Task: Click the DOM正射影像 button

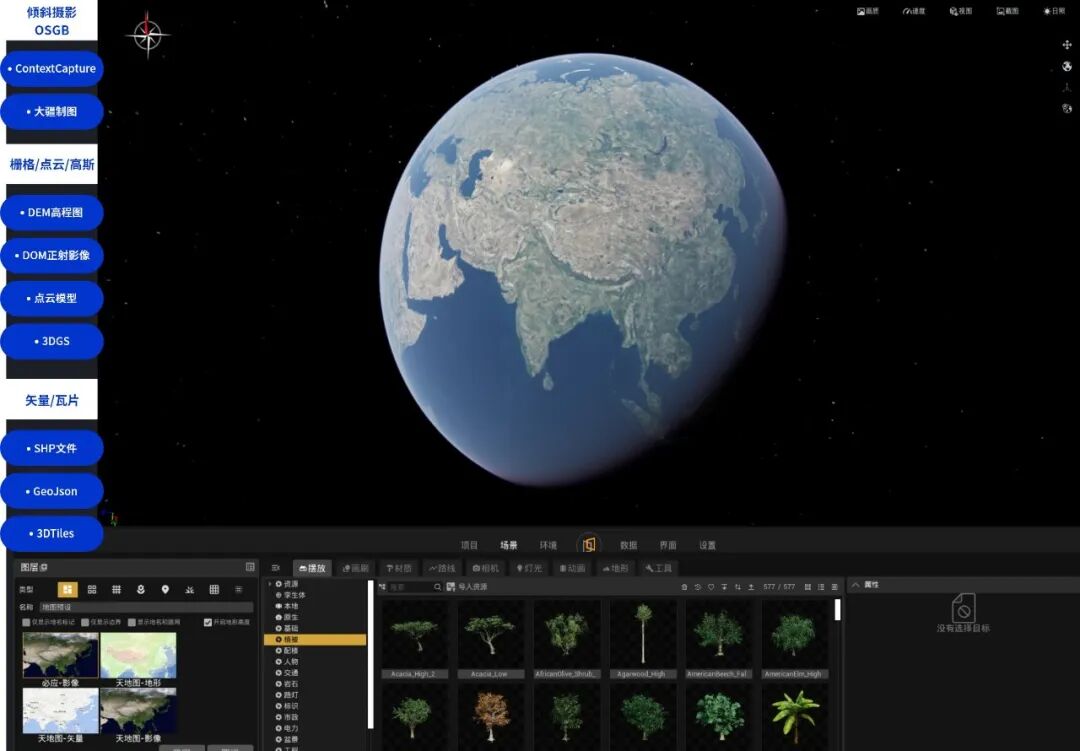Action: pos(52,256)
